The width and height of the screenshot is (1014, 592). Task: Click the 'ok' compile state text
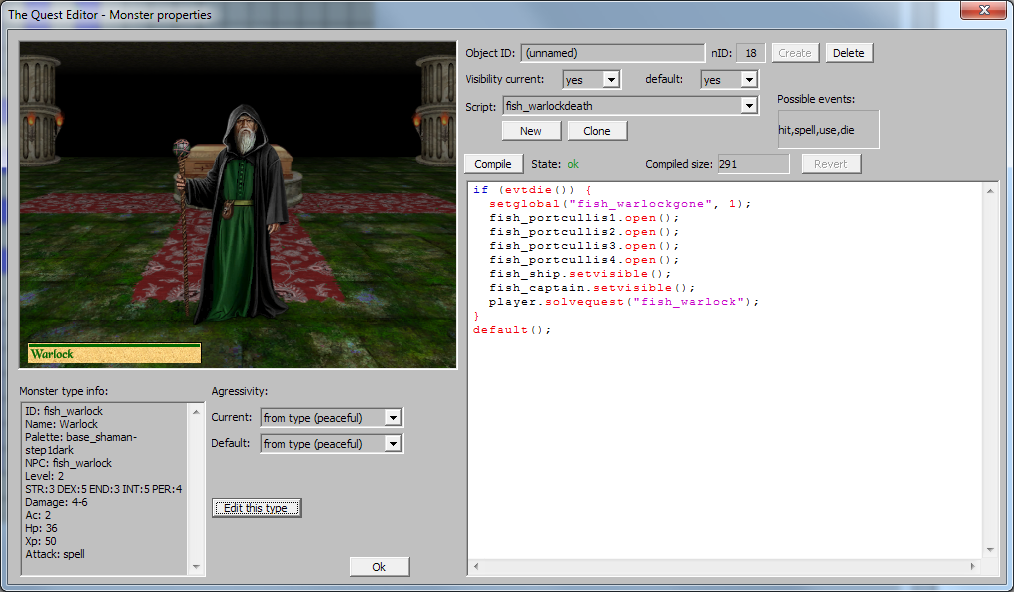tap(573, 164)
